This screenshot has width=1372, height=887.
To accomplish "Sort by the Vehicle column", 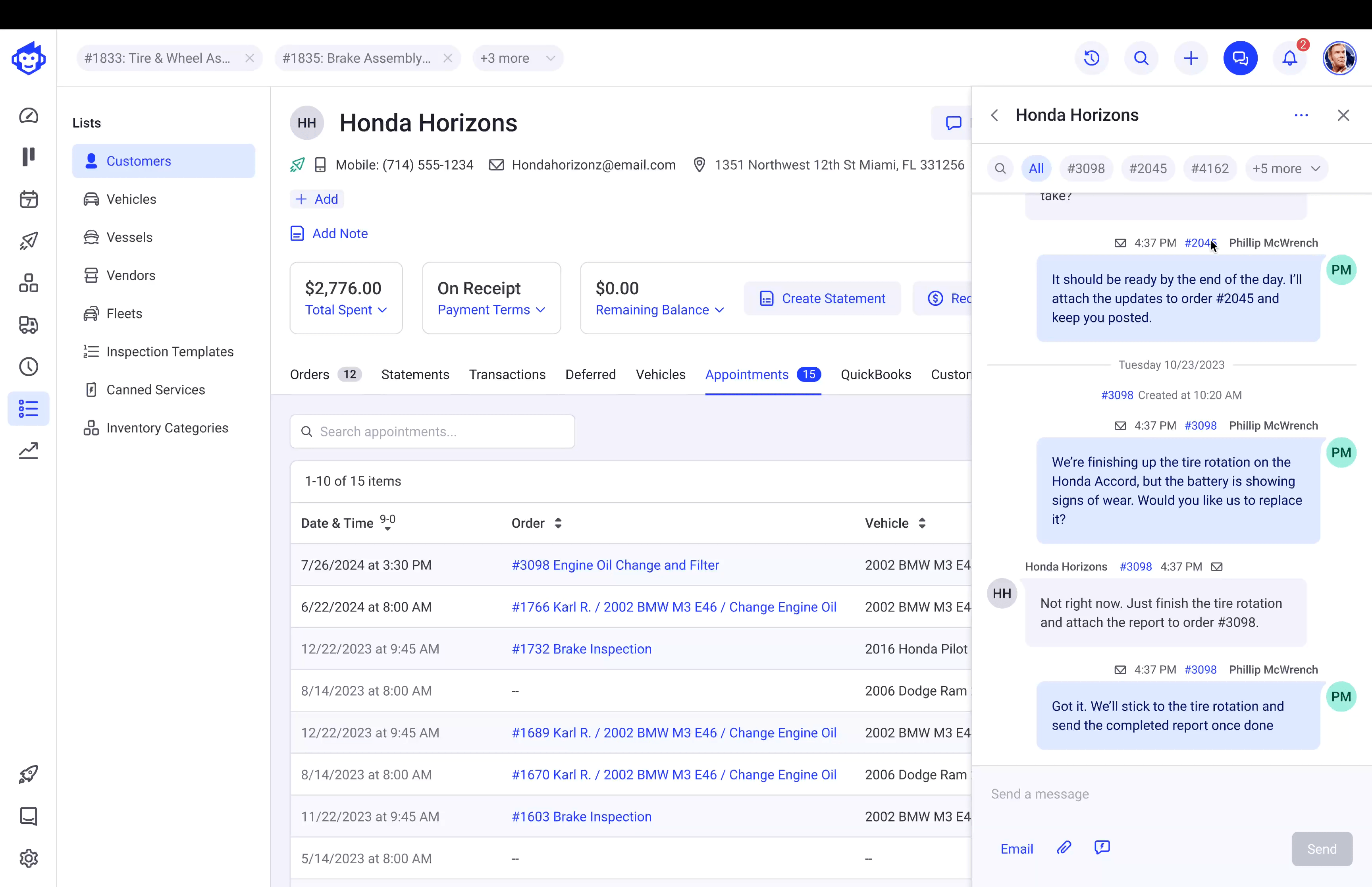I will (x=895, y=523).
